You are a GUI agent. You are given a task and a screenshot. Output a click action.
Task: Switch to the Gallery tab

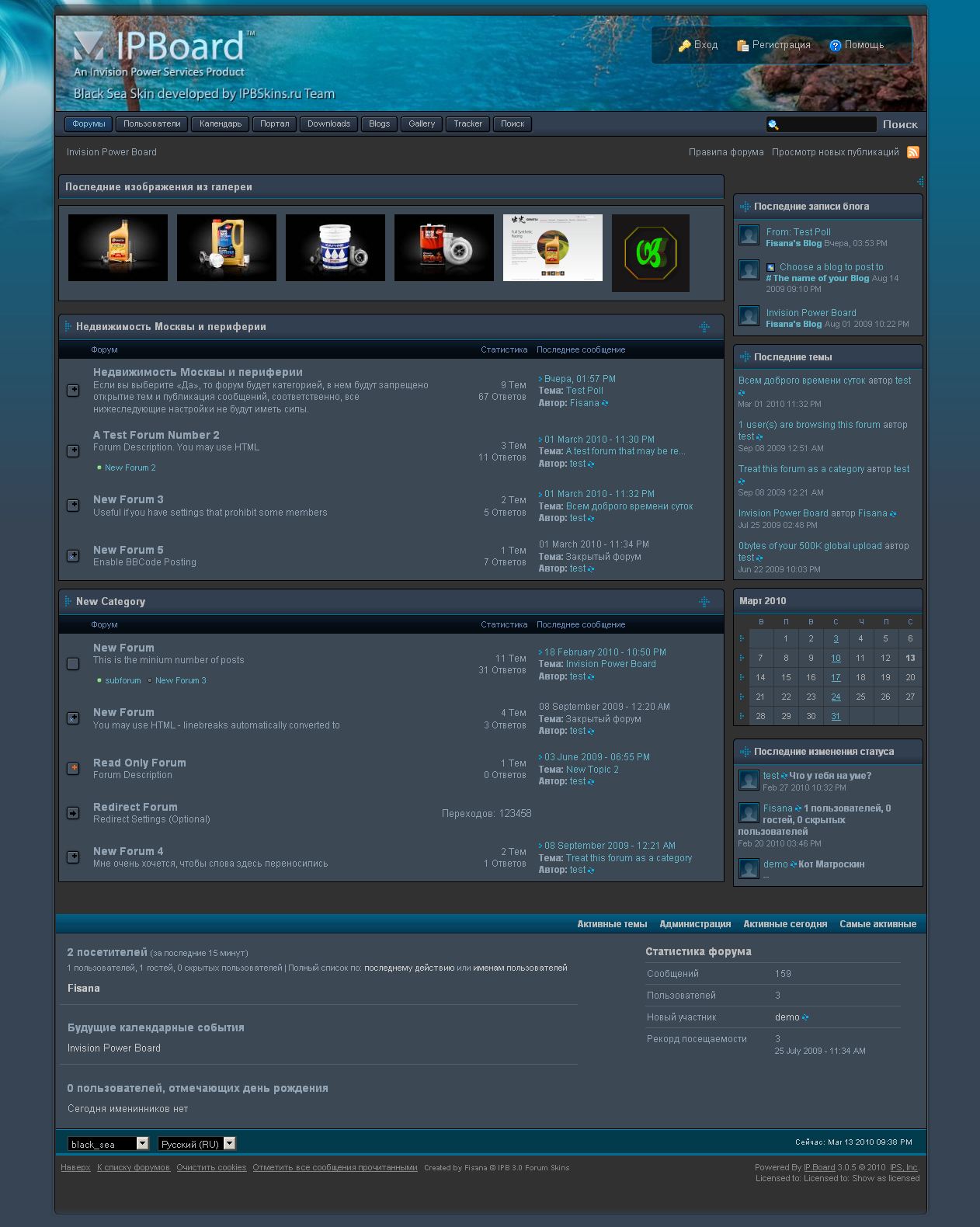[x=422, y=124]
